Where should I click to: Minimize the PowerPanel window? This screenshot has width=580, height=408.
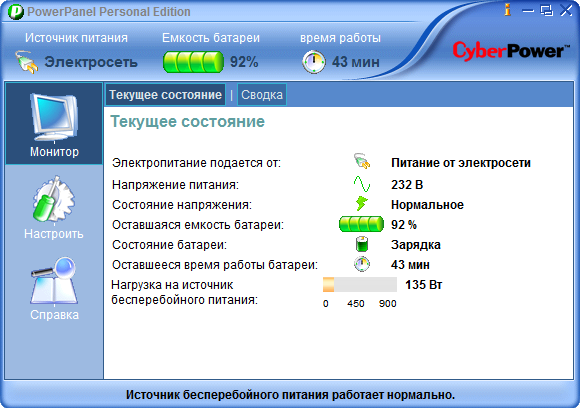click(x=528, y=11)
